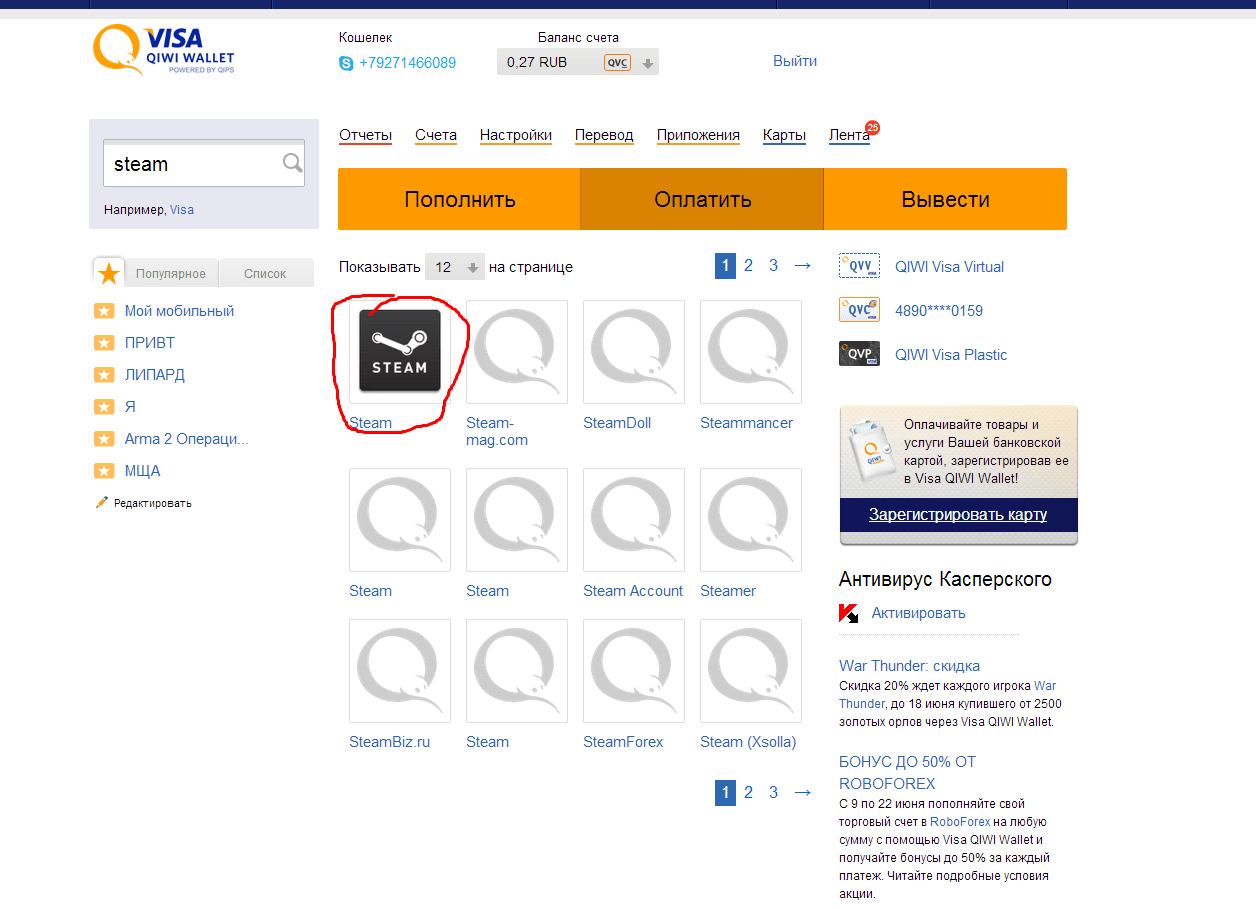Viewport: 1256px width, 910px height.
Task: Open the Мой мобильный favorite
Action: [179, 311]
